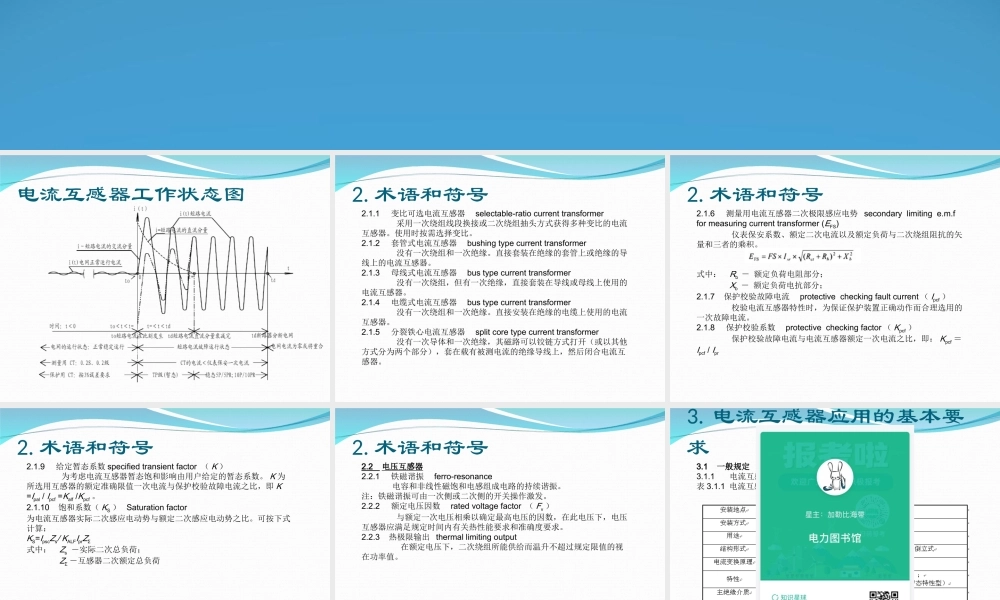This screenshot has height=600, width=1000.
Task: Click the rabbit mascot avatar icon
Action: (835, 477)
